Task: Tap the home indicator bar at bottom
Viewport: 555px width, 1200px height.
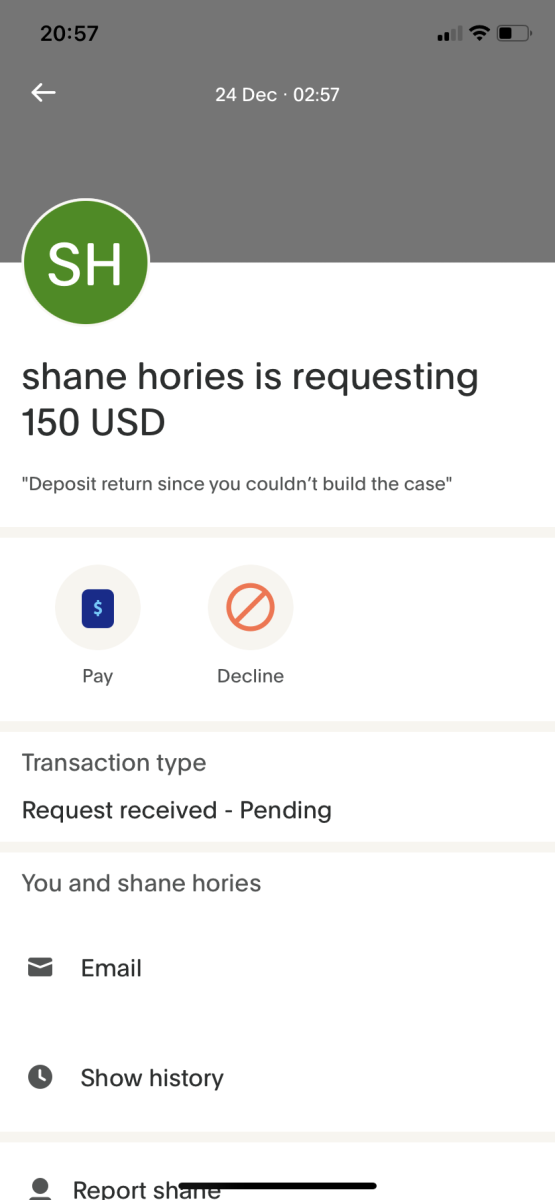Action: click(277, 1186)
